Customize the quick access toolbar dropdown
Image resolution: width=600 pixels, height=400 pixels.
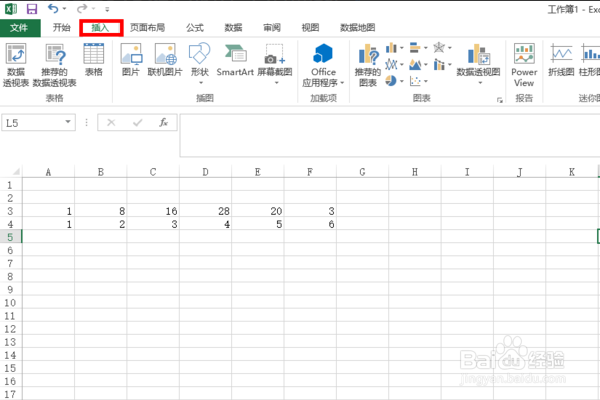point(107,9)
